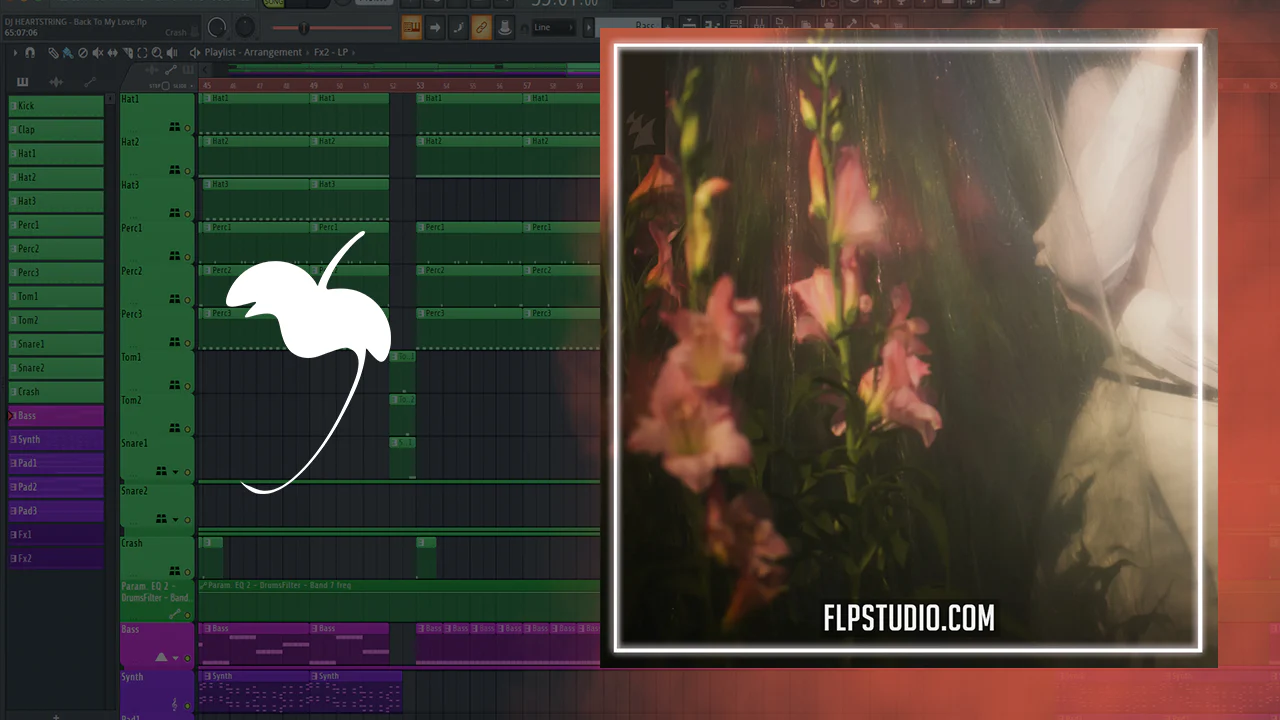Mute the Hat3 track with its LED
Viewport: 1280px width, 720px height.
click(x=187, y=214)
